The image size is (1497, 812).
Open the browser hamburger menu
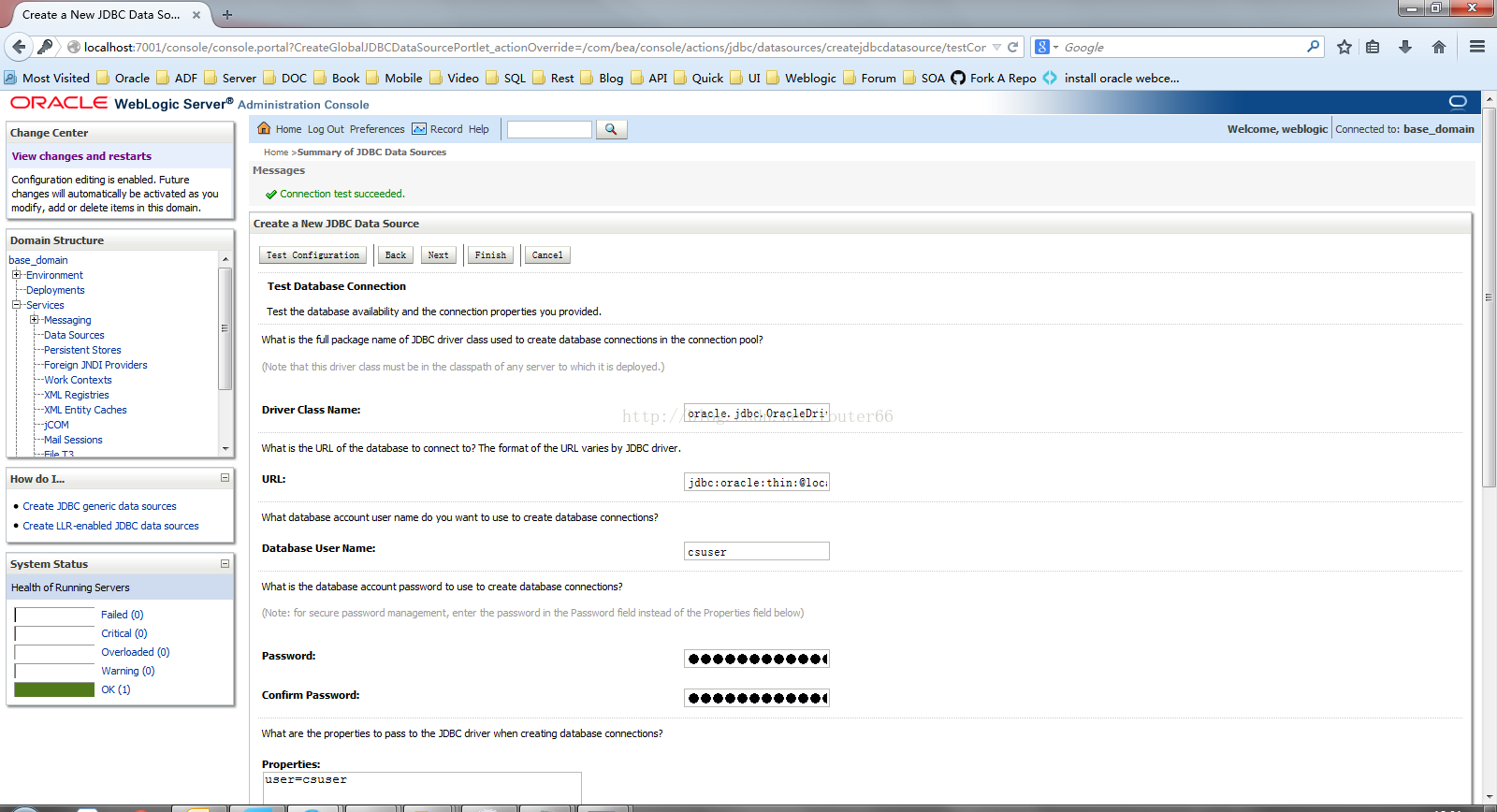pyautogui.click(x=1477, y=47)
